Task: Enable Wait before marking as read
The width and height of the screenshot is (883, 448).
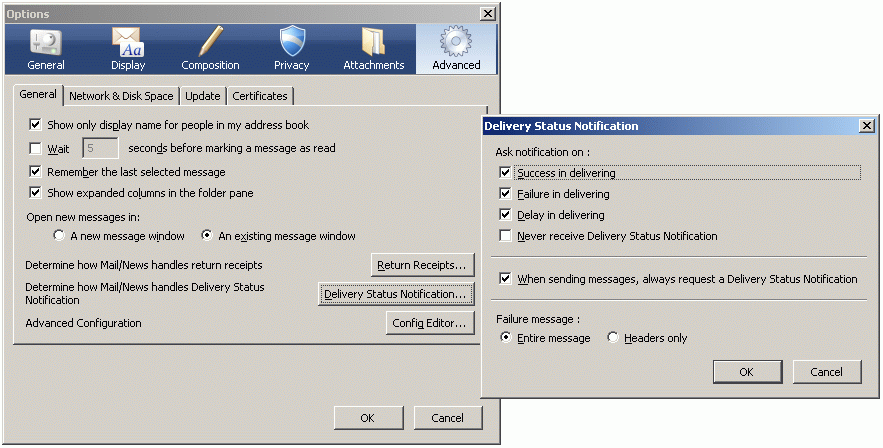Action: (x=35, y=149)
